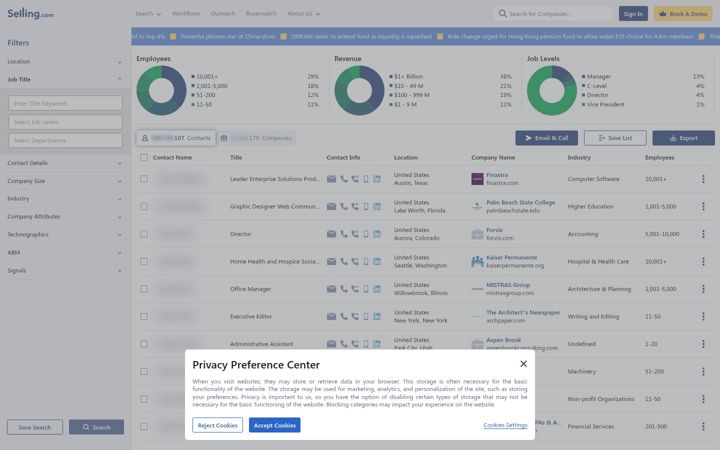This screenshot has height=450, width=720.
Task: Click Reject Cookies button
Action: 218,425
